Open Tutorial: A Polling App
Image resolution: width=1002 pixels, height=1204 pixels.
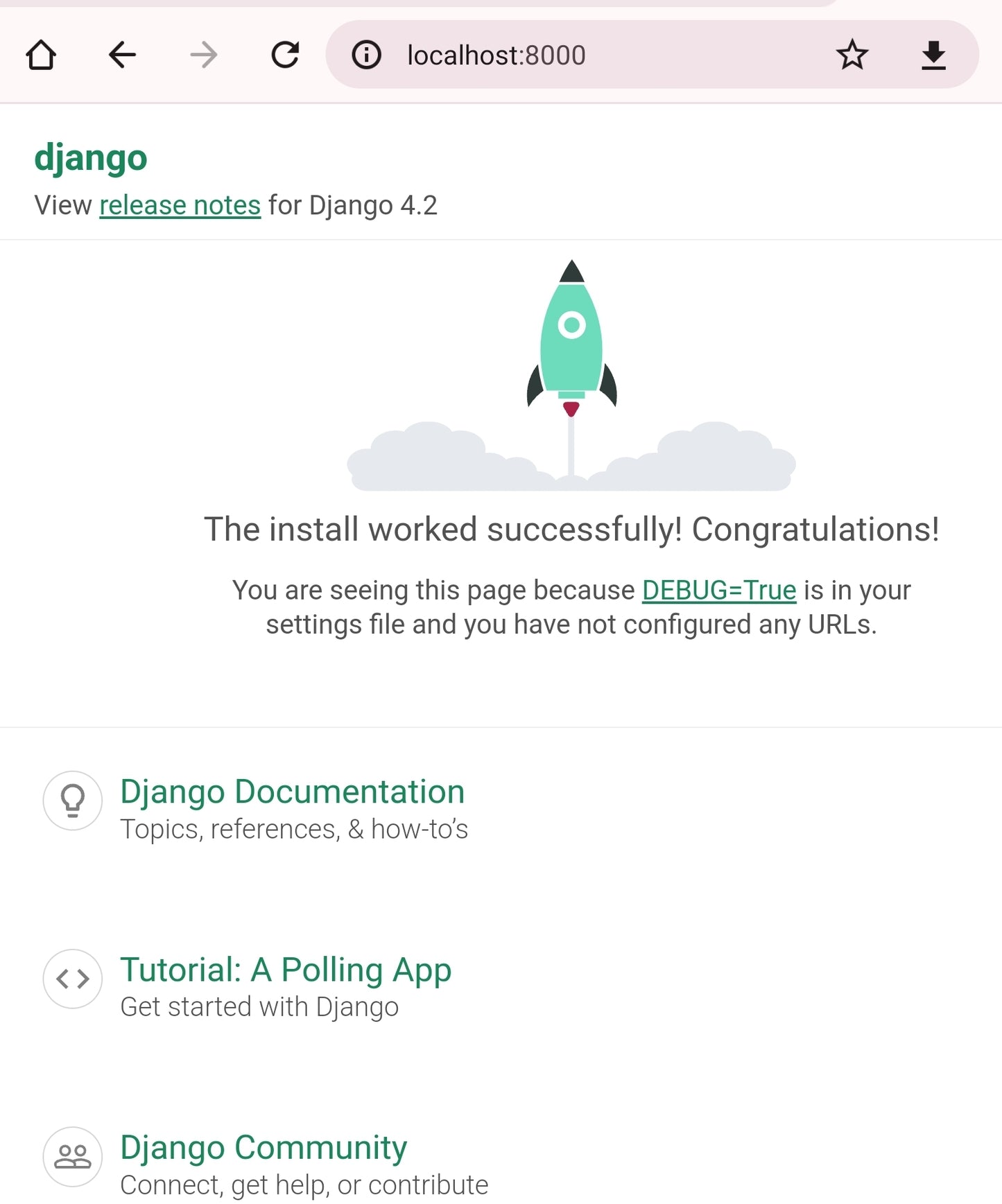point(286,969)
